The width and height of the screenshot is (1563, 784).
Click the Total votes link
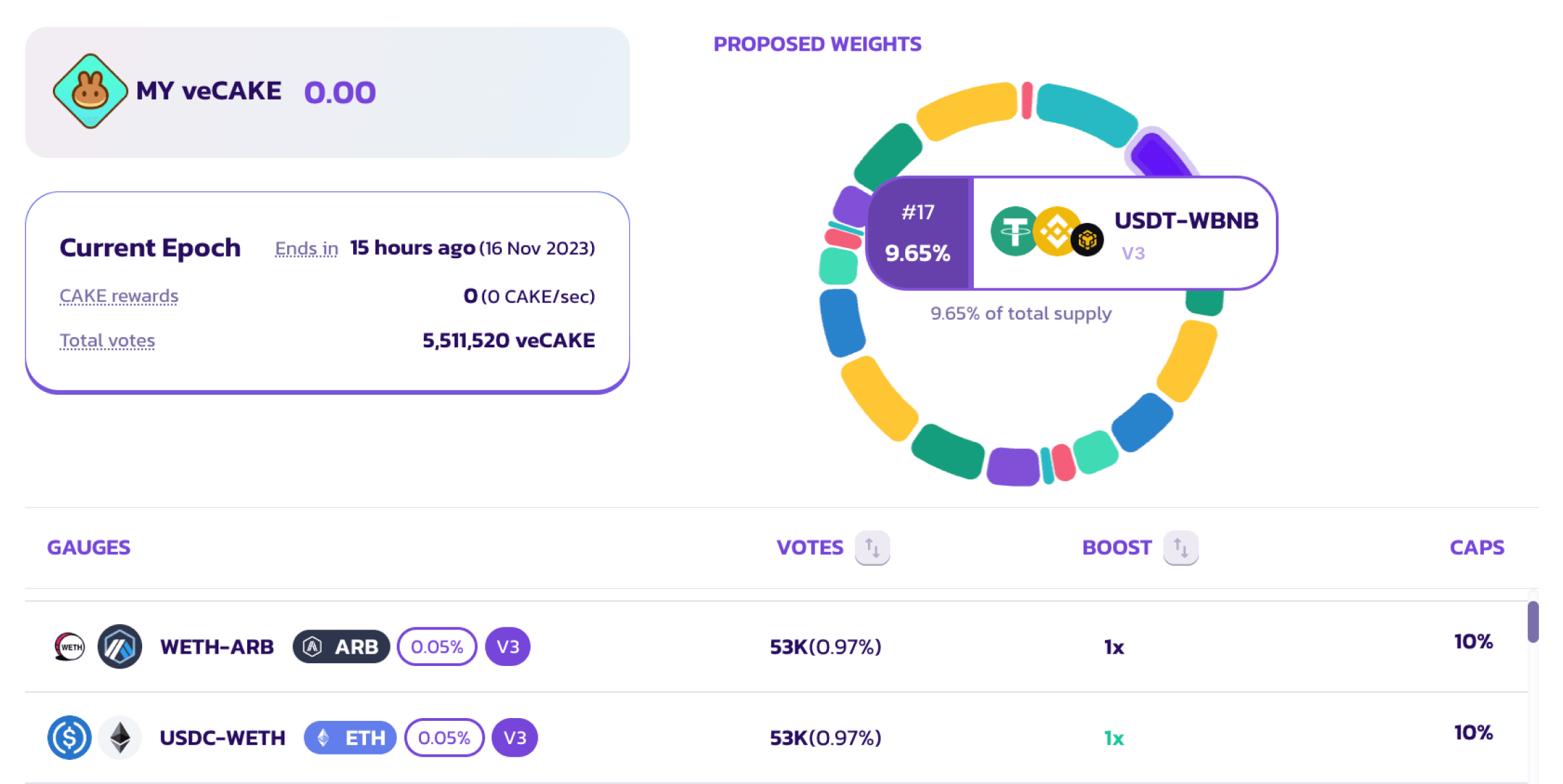pyautogui.click(x=107, y=341)
